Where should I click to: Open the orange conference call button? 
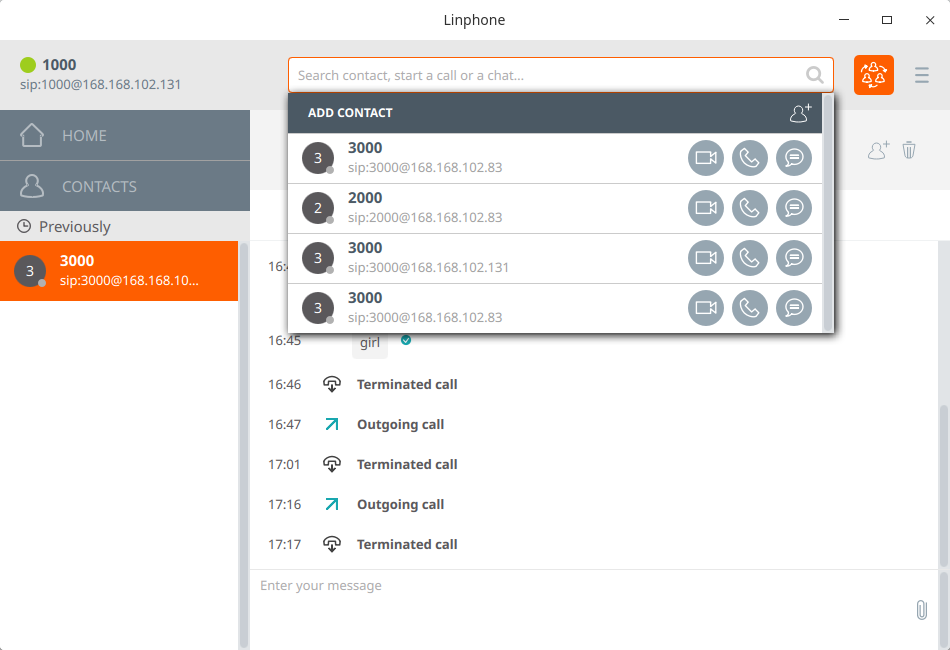pyautogui.click(x=873, y=75)
